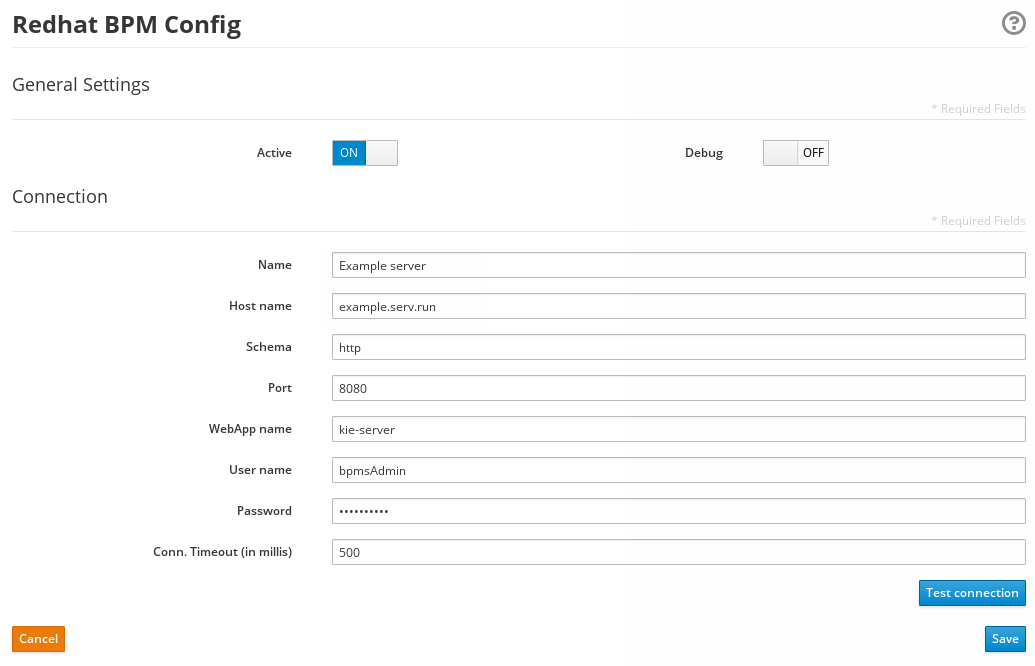Enable the Debug toggle
Viewport: 1035px width, 666px height.
click(x=795, y=153)
